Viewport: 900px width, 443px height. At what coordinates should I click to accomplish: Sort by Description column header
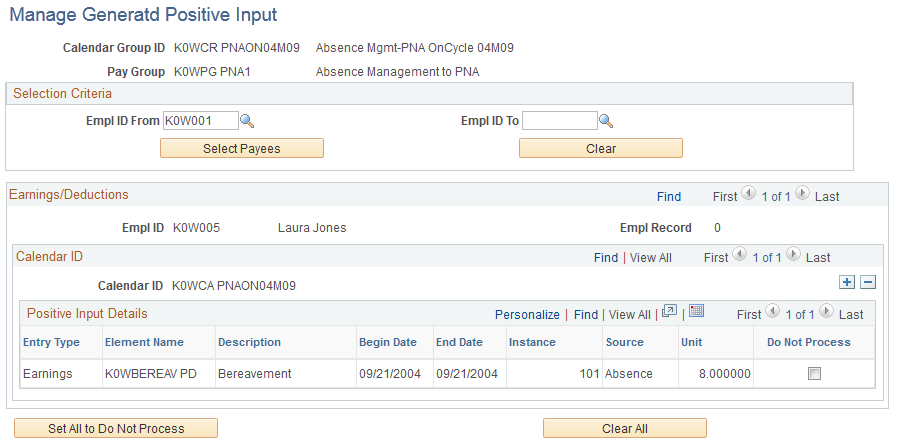pyautogui.click(x=249, y=342)
